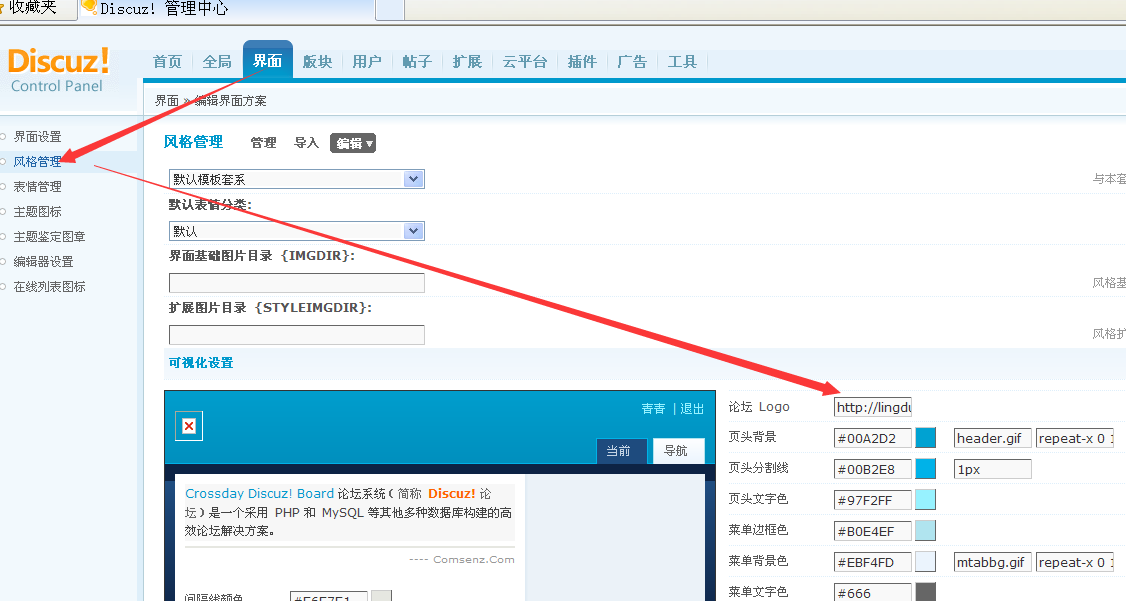Click the Discuz! Control Panel logo

point(58,70)
